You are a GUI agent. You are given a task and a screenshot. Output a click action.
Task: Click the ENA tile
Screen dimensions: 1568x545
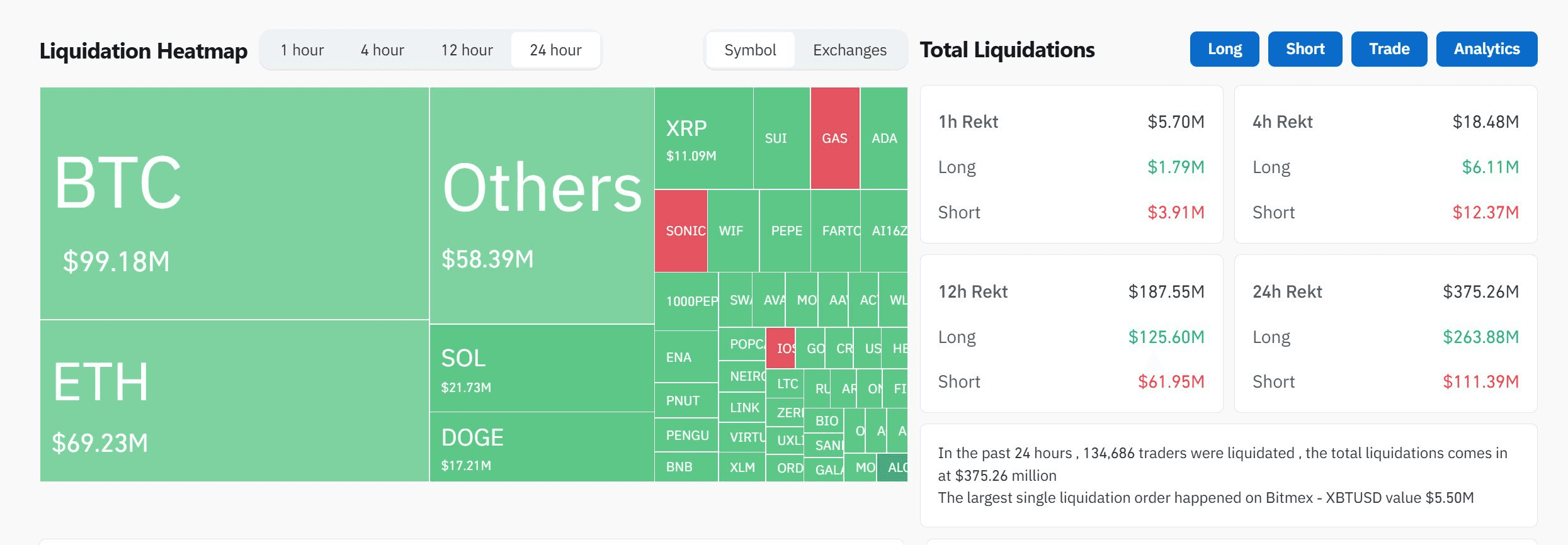(686, 357)
